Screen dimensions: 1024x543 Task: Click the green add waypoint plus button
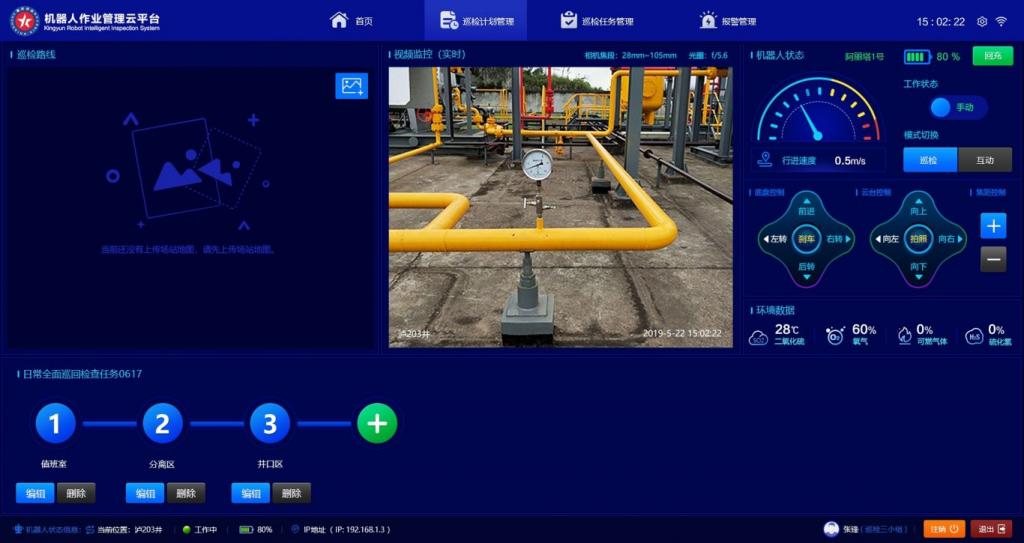tap(377, 424)
